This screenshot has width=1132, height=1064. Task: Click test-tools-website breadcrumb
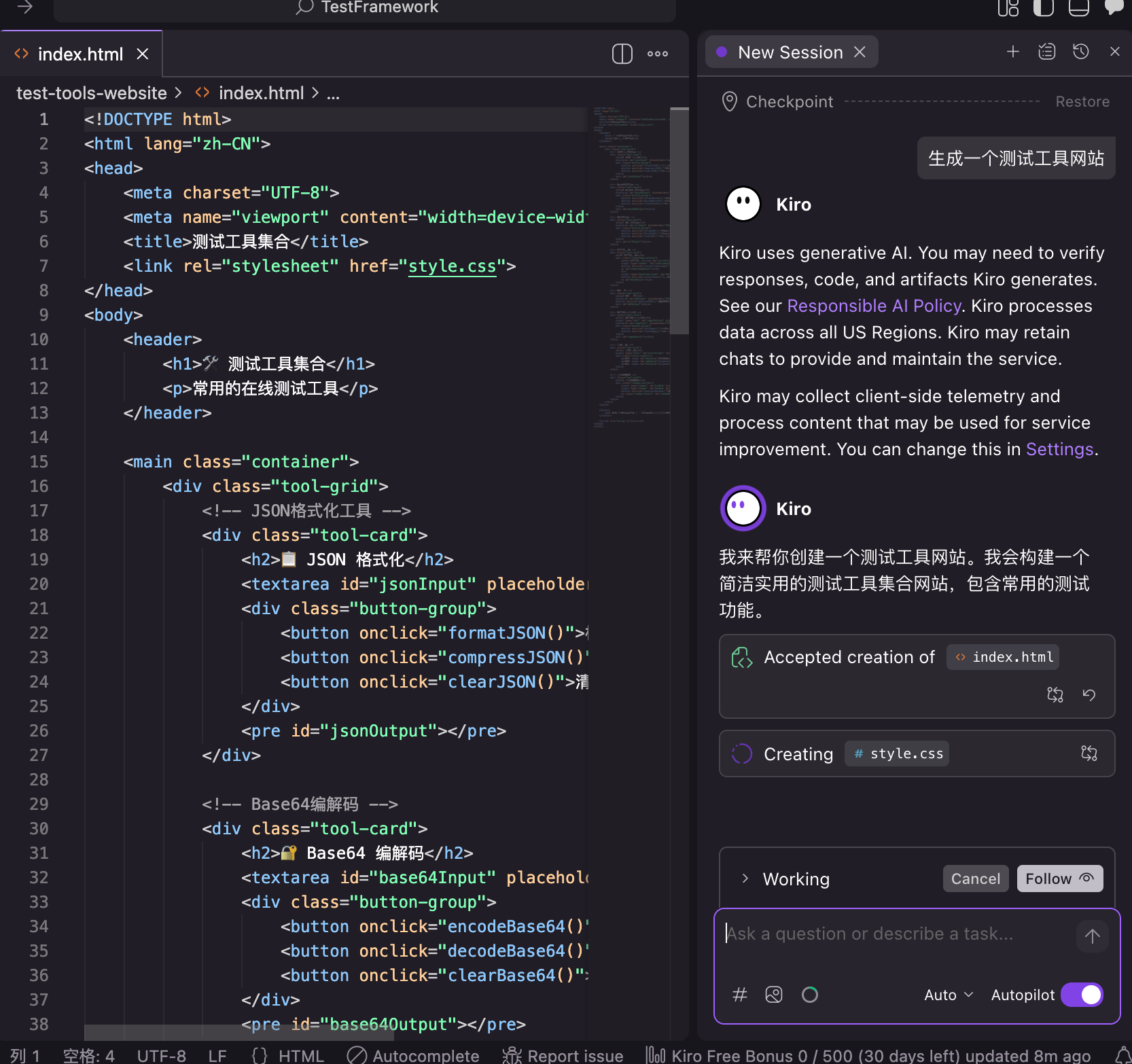pos(92,93)
